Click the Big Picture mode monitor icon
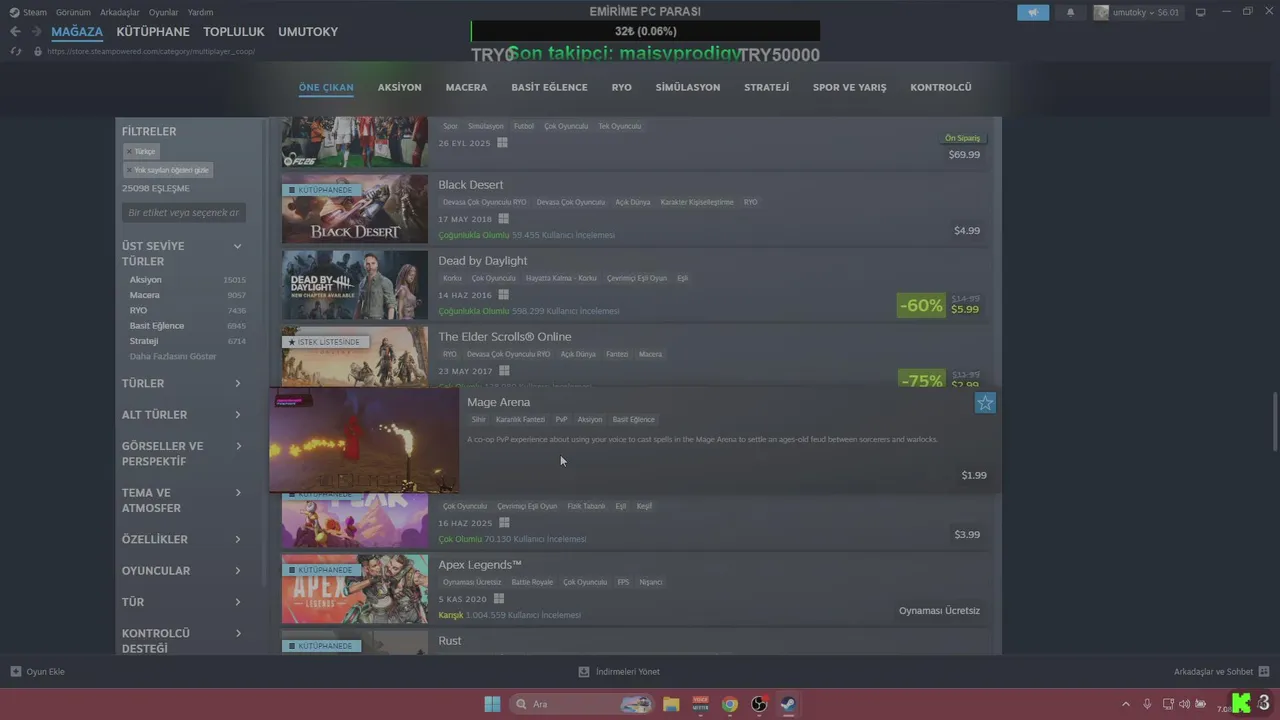1280x720 pixels. tap(1201, 12)
